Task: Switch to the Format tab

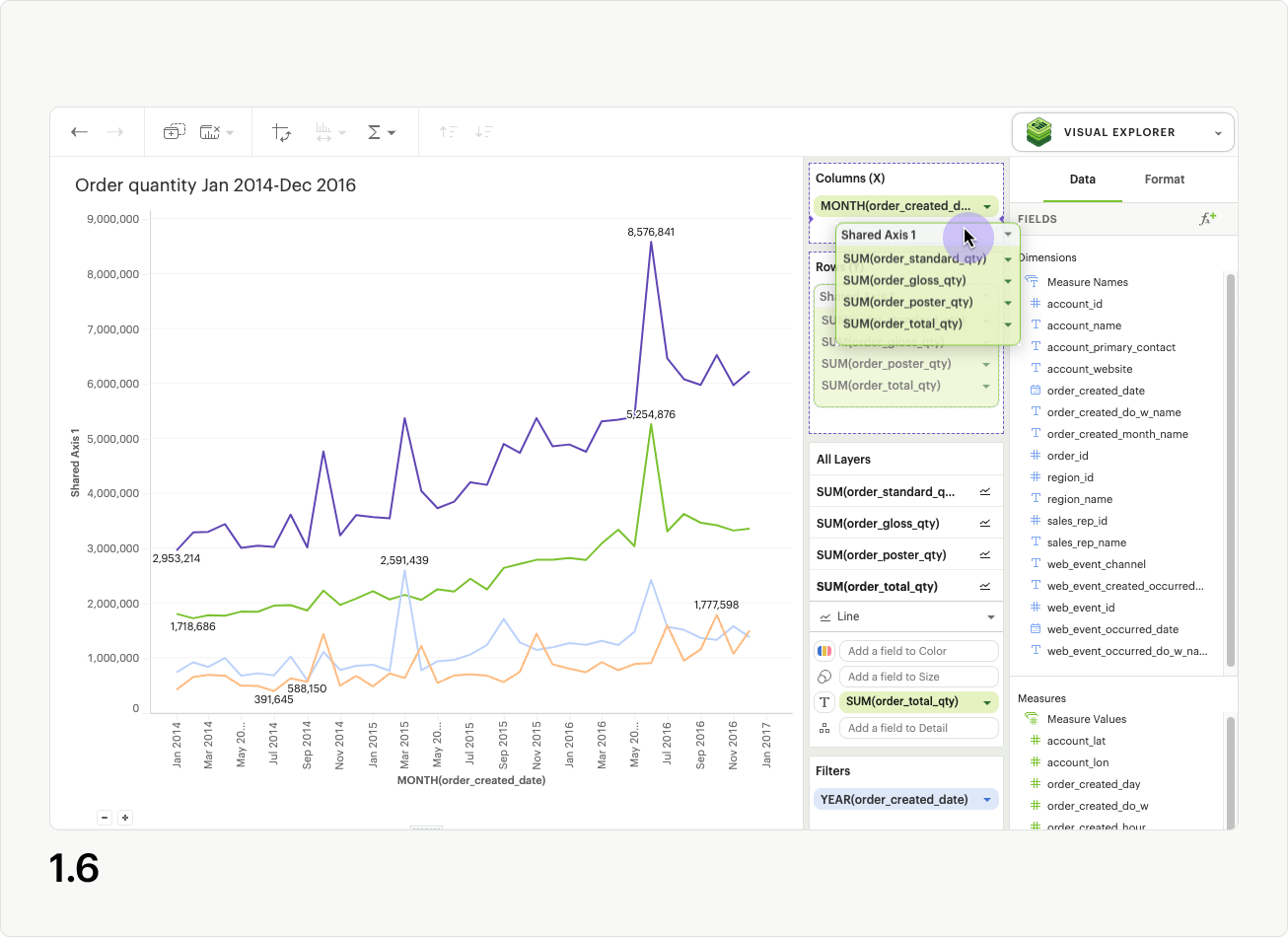Action: tap(1164, 180)
